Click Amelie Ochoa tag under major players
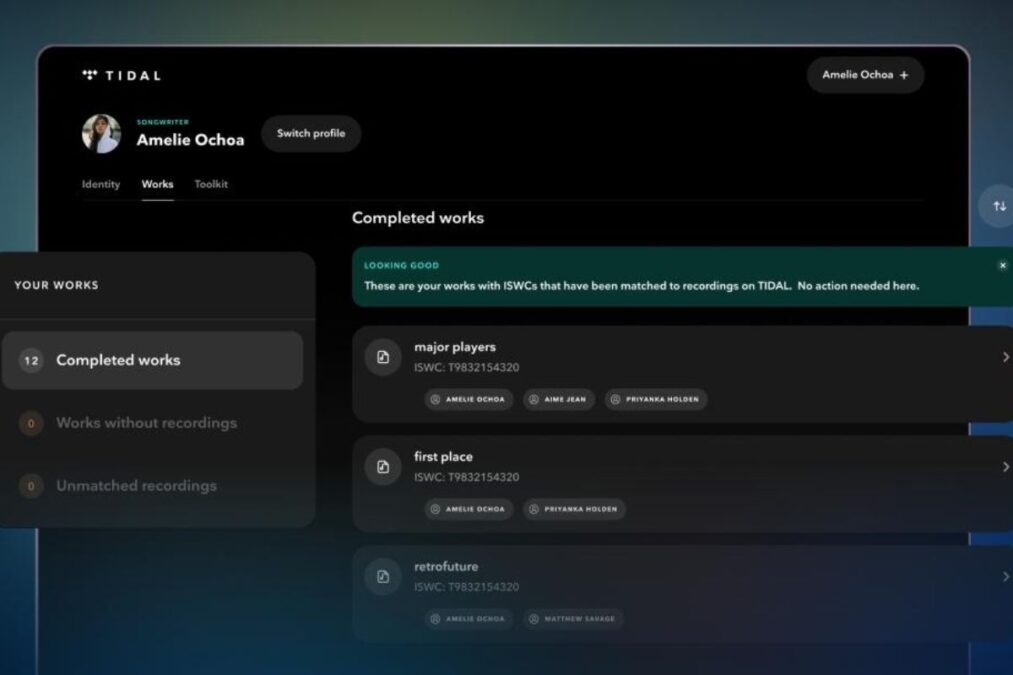1013x675 pixels. [x=468, y=399]
